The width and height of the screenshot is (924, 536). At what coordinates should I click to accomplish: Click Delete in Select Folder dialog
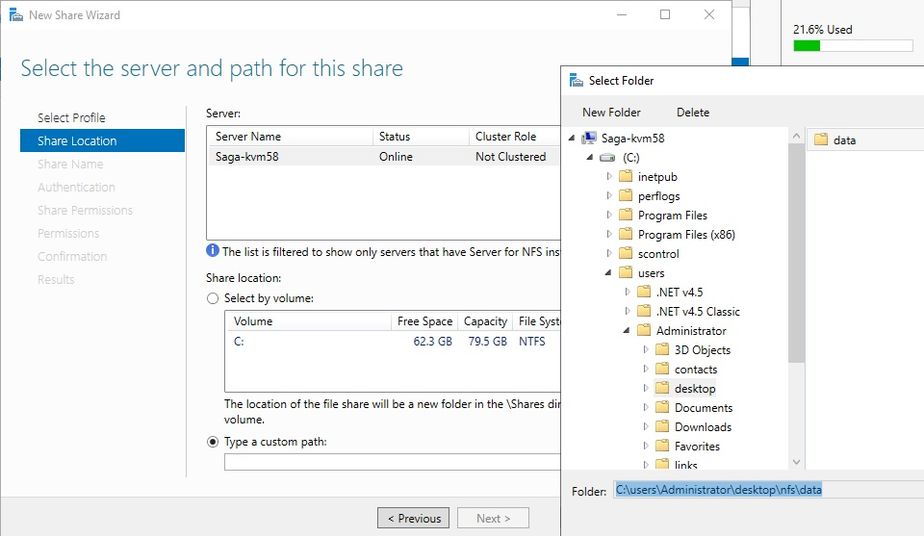(693, 112)
